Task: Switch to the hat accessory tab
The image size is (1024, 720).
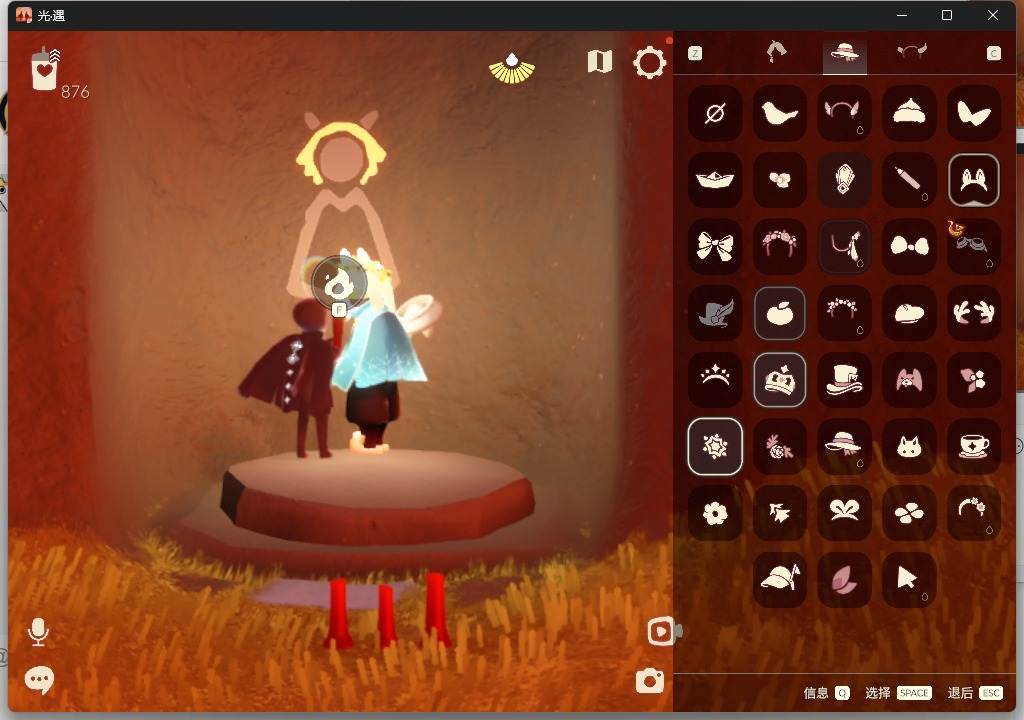Action: (844, 52)
